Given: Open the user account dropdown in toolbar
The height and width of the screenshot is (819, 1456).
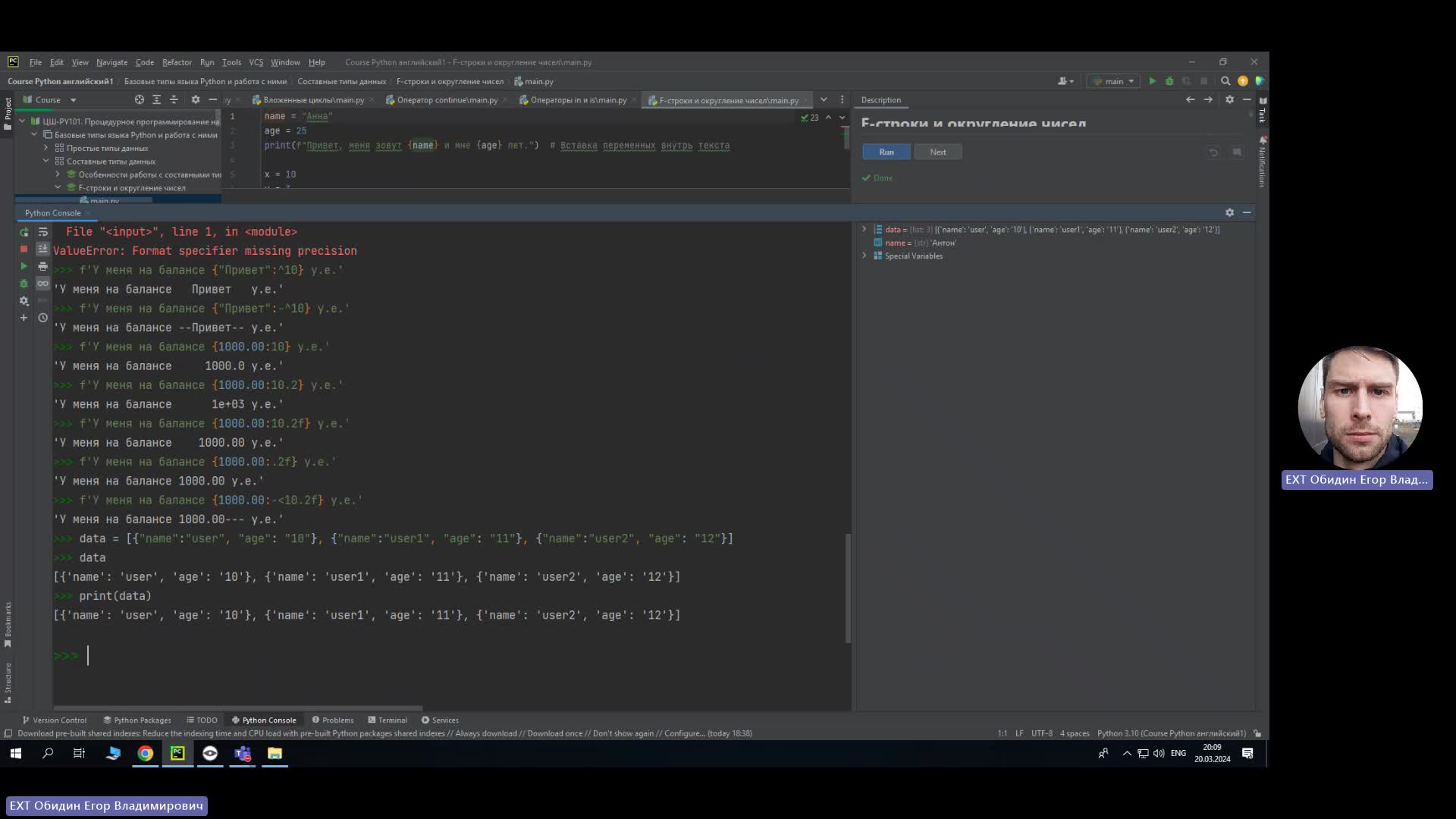Looking at the screenshot, I should coord(1066,81).
